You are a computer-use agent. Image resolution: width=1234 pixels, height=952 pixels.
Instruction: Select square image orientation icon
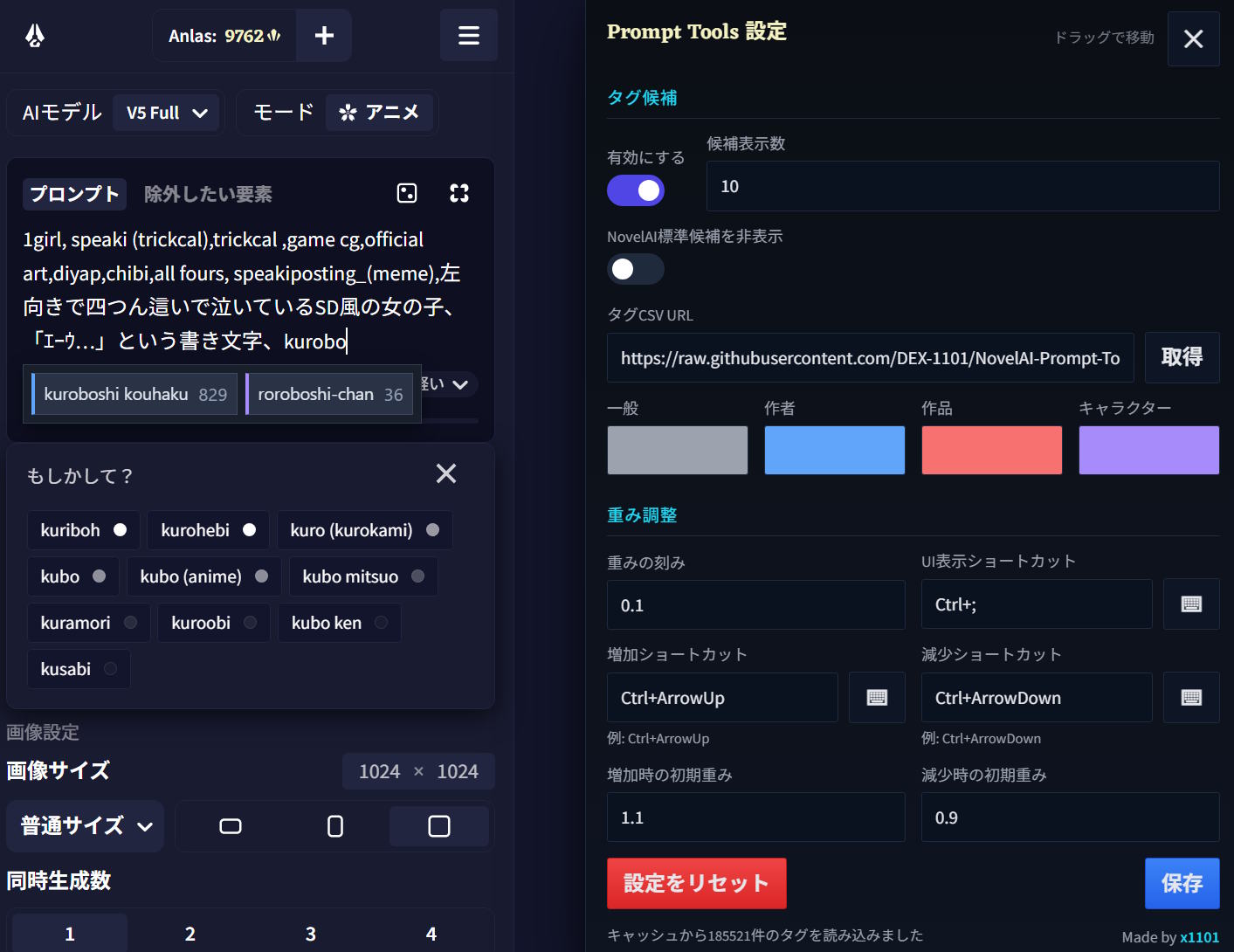click(x=439, y=826)
